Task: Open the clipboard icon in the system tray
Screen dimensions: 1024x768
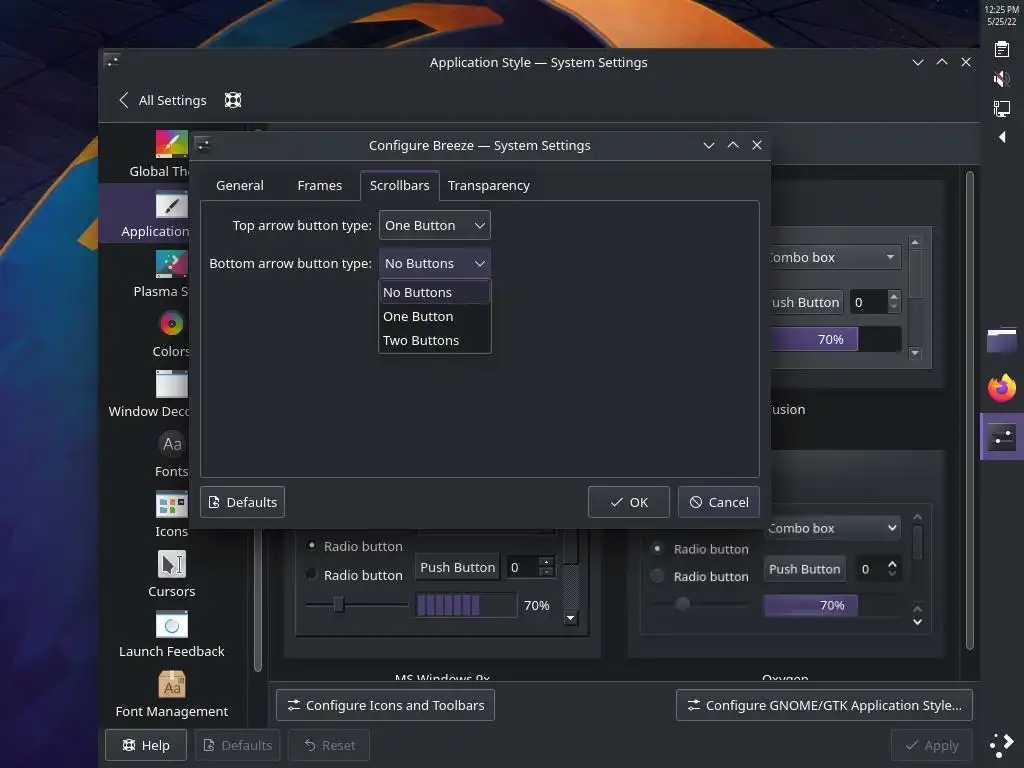Action: click(1002, 49)
